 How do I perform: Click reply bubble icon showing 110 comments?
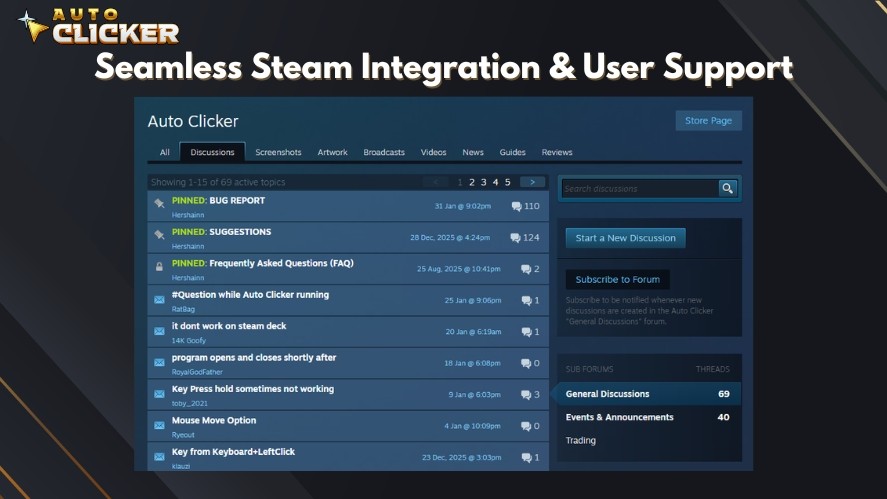pos(516,207)
